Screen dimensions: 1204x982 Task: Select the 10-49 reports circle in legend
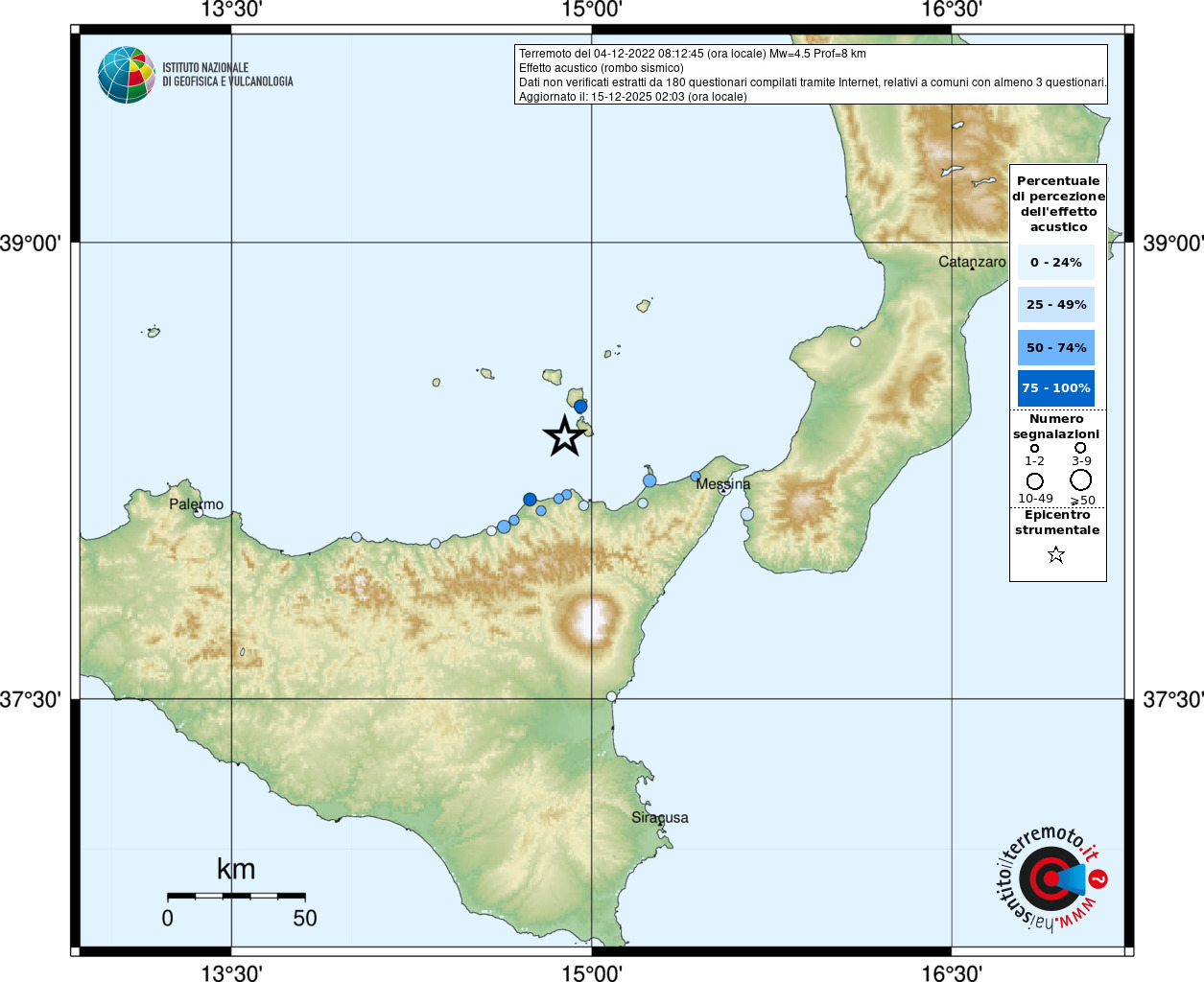click(1034, 481)
